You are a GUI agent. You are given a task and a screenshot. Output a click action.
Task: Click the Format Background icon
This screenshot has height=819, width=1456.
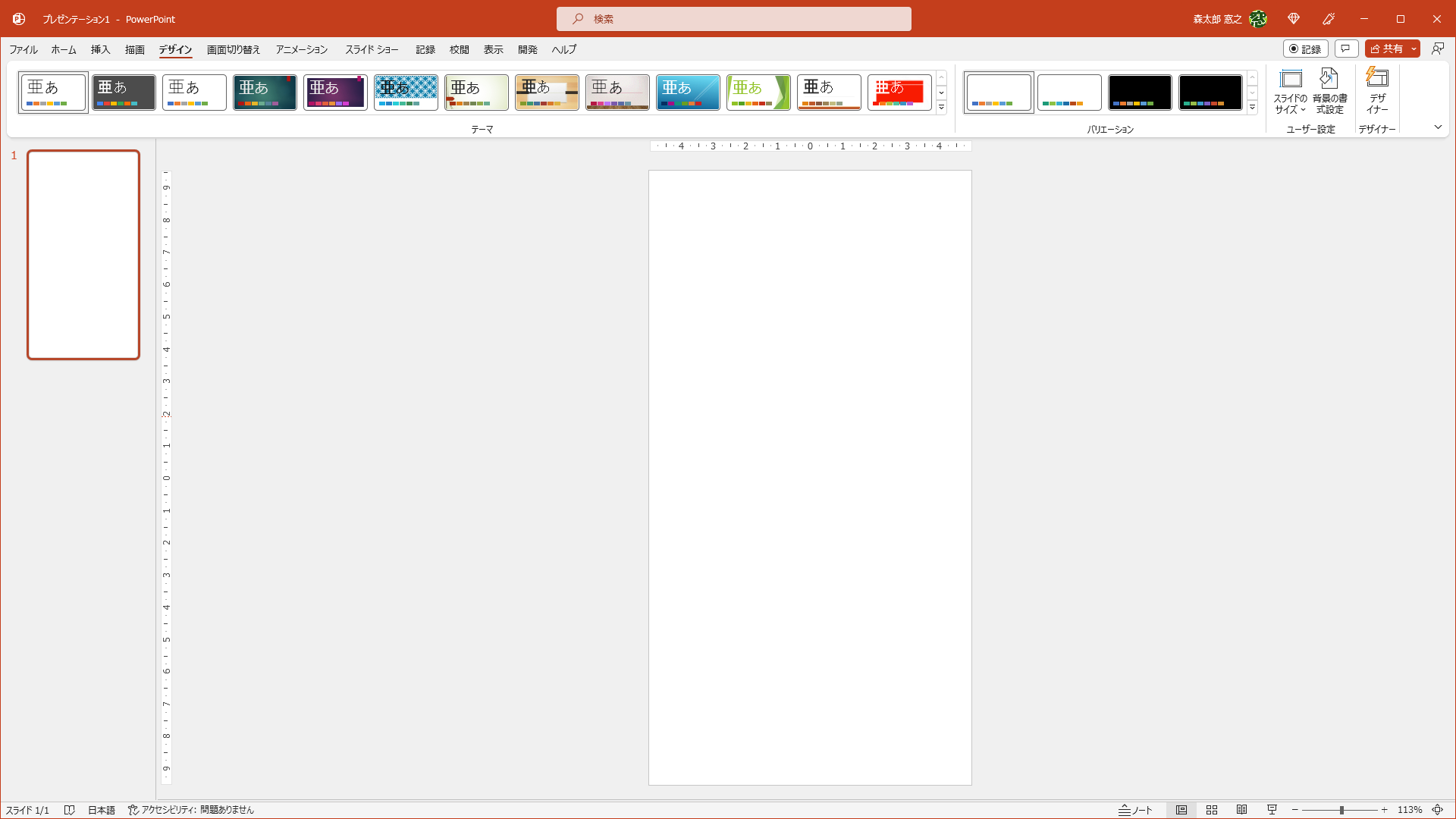pyautogui.click(x=1329, y=91)
